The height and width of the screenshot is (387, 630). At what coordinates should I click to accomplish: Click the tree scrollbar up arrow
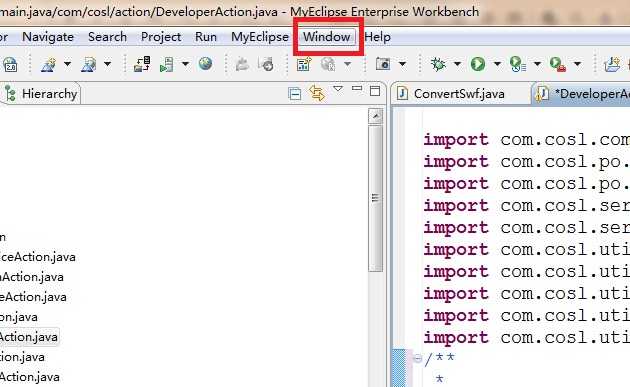coord(376,117)
